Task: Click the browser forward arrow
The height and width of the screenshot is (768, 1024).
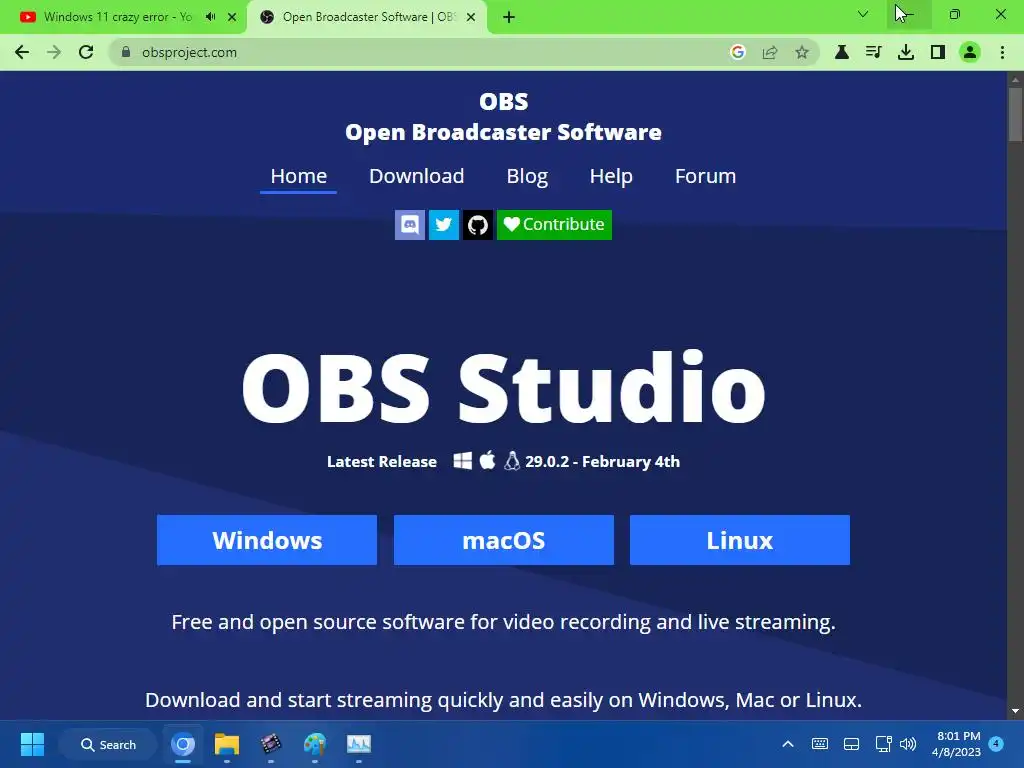Action: [54, 52]
